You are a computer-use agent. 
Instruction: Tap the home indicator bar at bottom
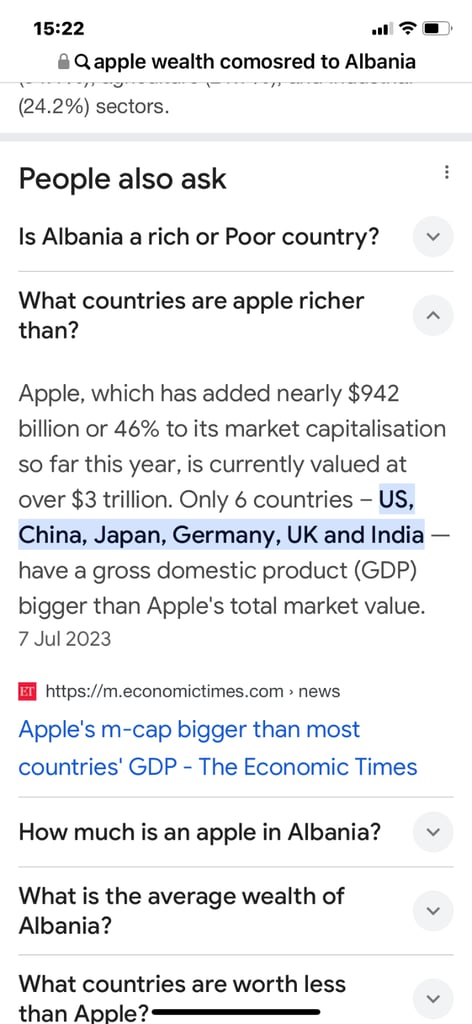coord(236,1012)
